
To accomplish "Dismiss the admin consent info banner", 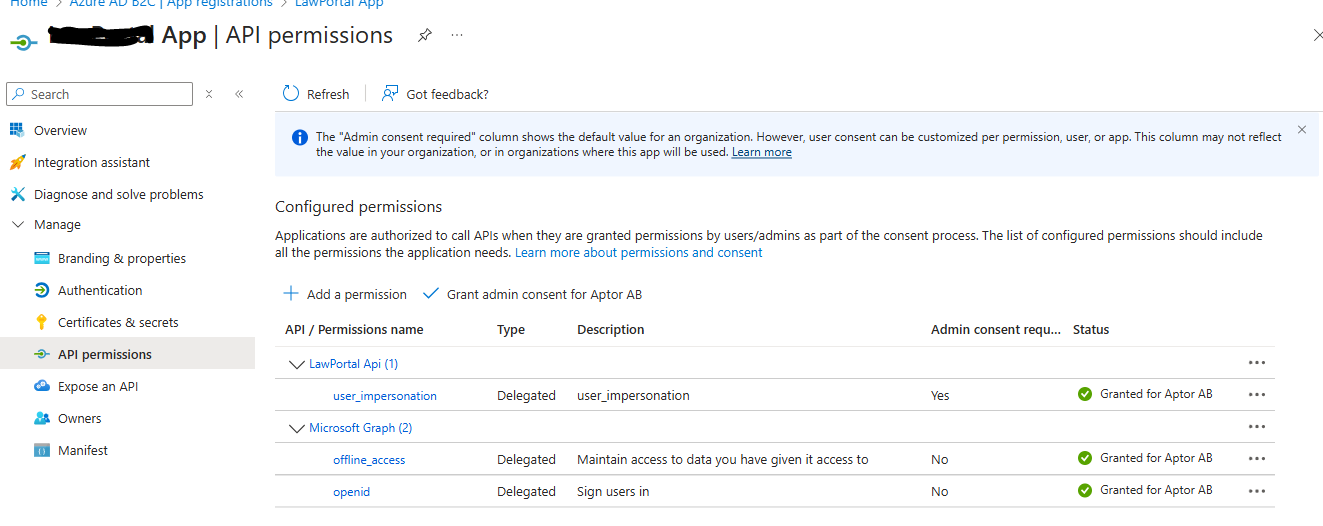I will tap(1301, 130).
